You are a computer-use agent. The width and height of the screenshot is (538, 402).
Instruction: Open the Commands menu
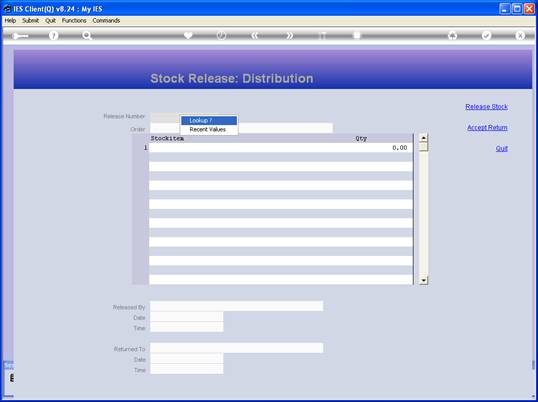[106, 21]
